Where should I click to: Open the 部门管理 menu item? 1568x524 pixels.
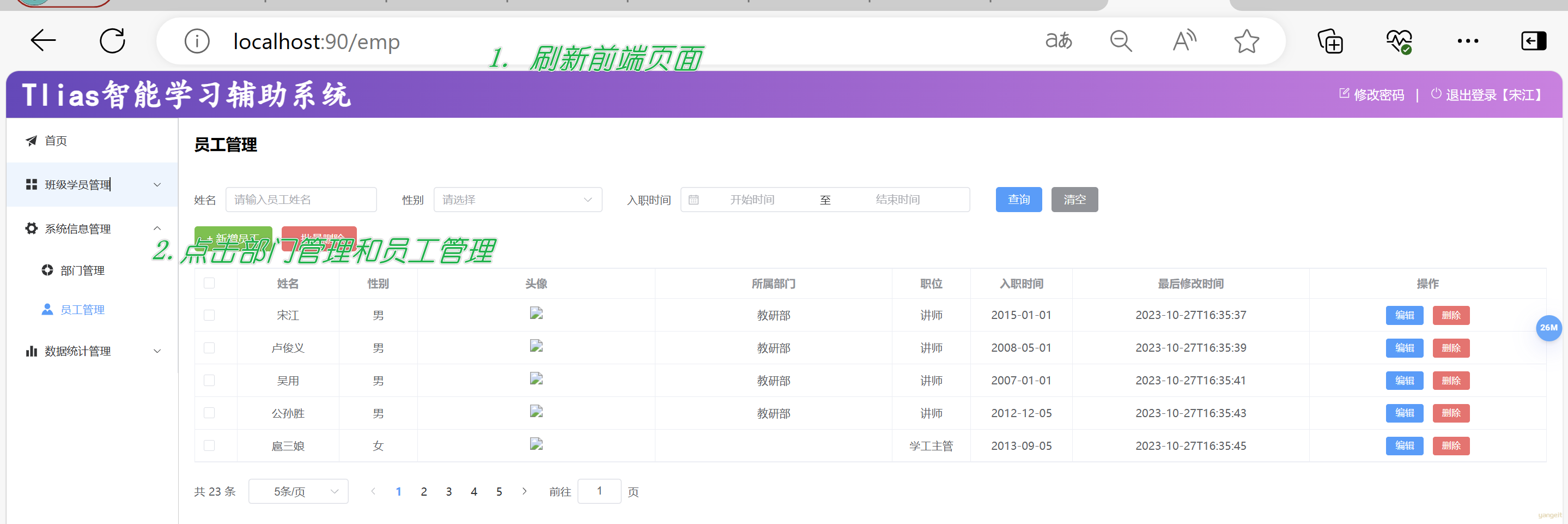(x=93, y=270)
